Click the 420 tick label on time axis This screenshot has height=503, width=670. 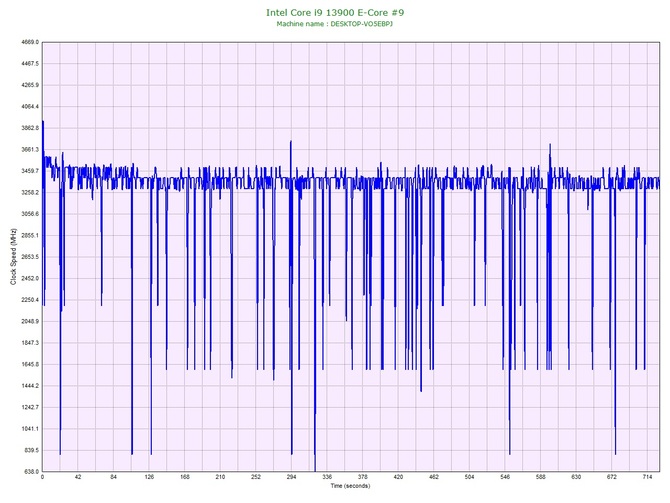(398, 477)
